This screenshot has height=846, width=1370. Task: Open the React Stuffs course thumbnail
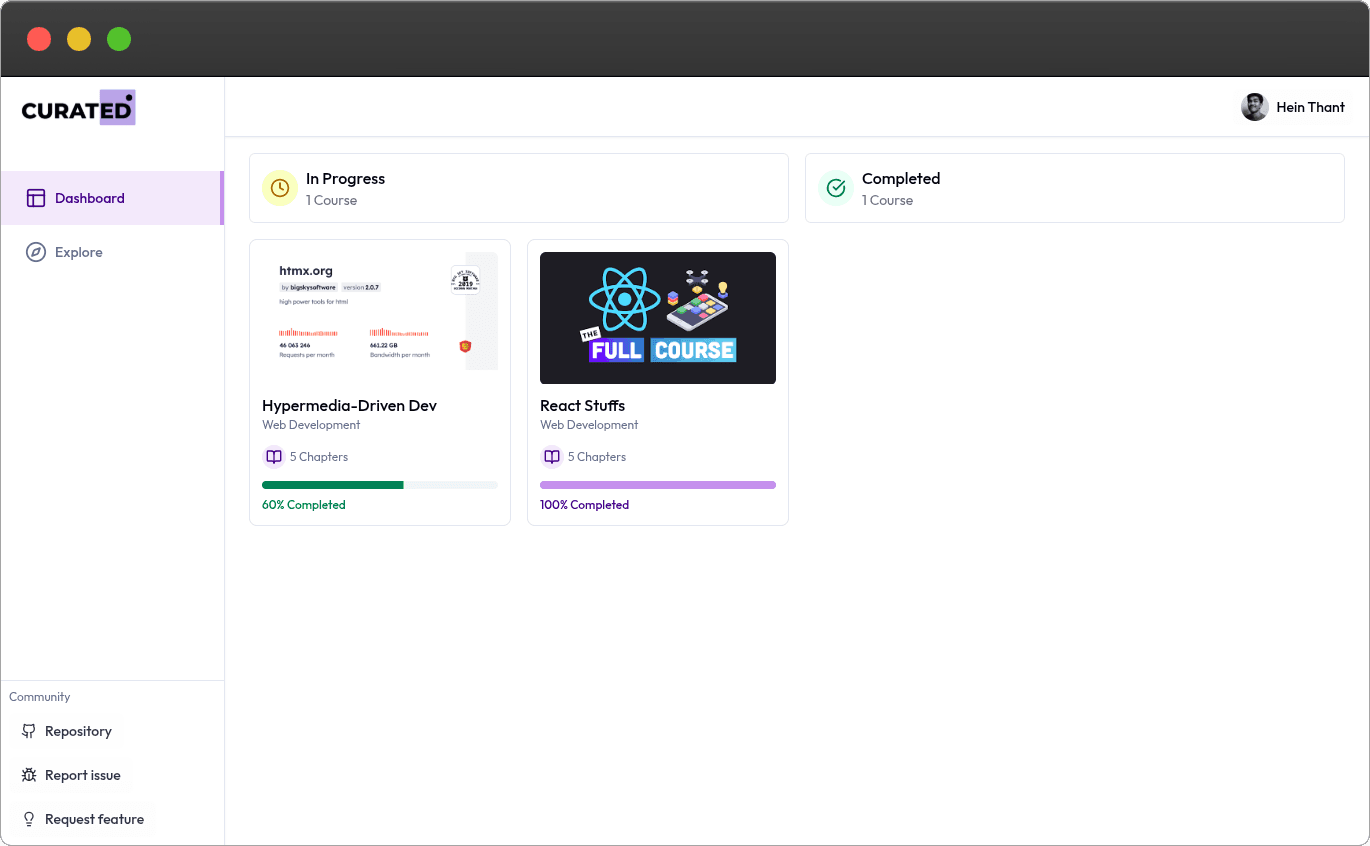click(x=657, y=317)
